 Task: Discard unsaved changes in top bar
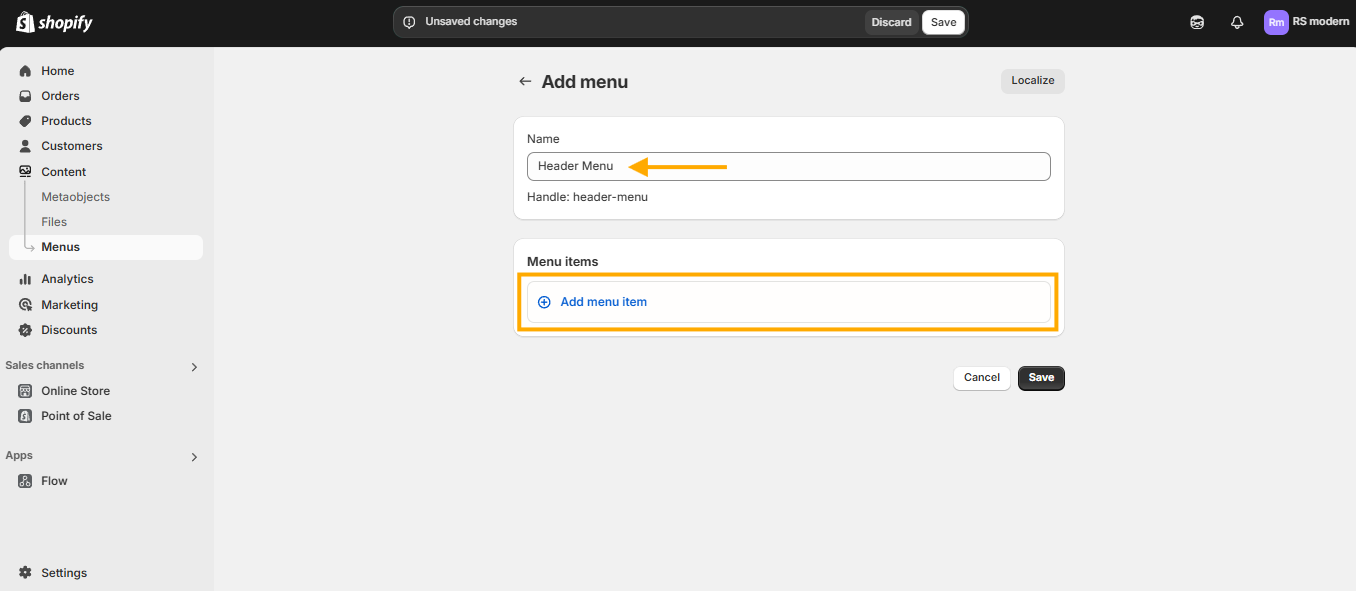[x=891, y=22]
